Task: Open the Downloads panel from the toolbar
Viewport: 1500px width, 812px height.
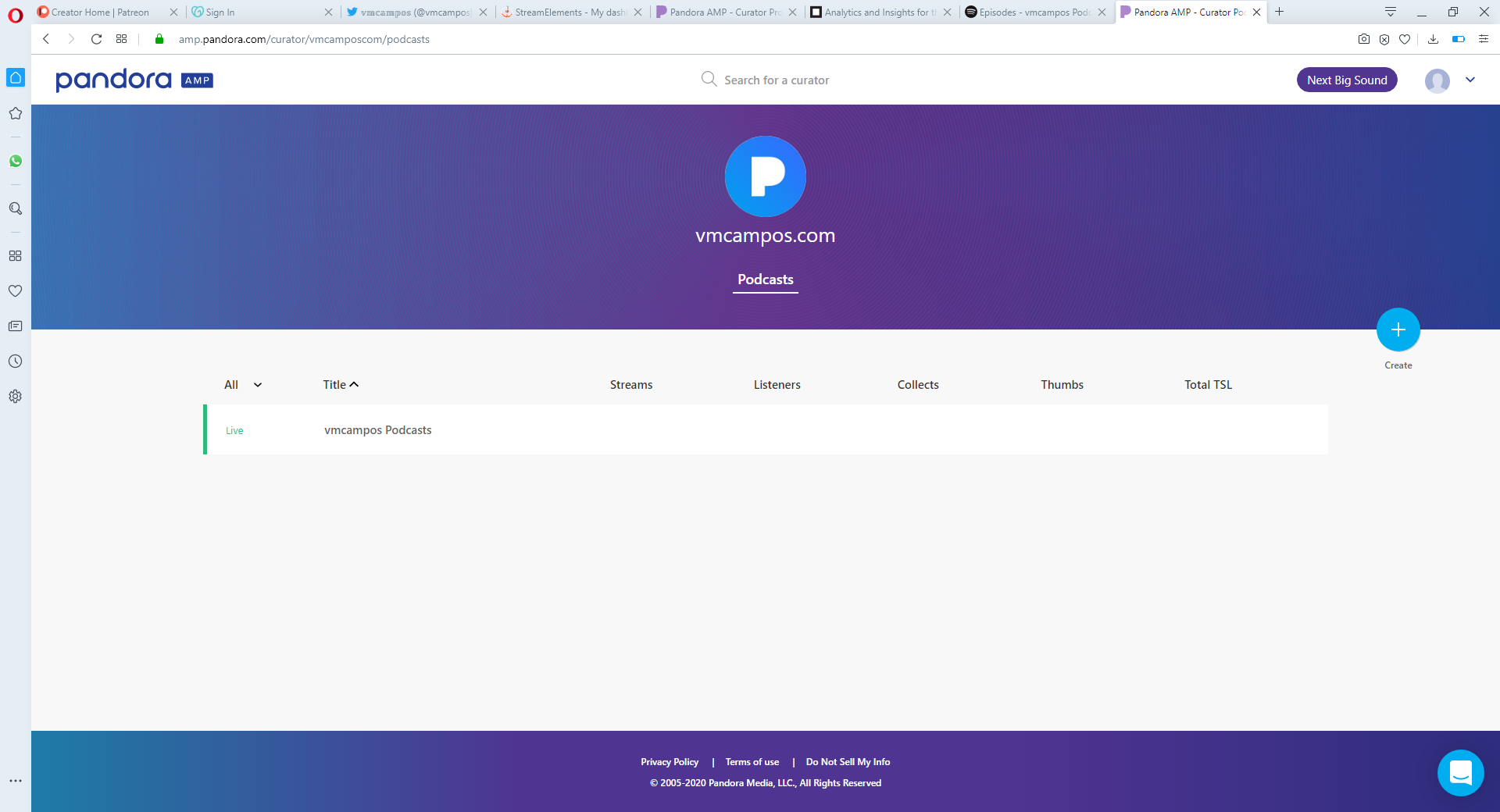Action: 1433,38
